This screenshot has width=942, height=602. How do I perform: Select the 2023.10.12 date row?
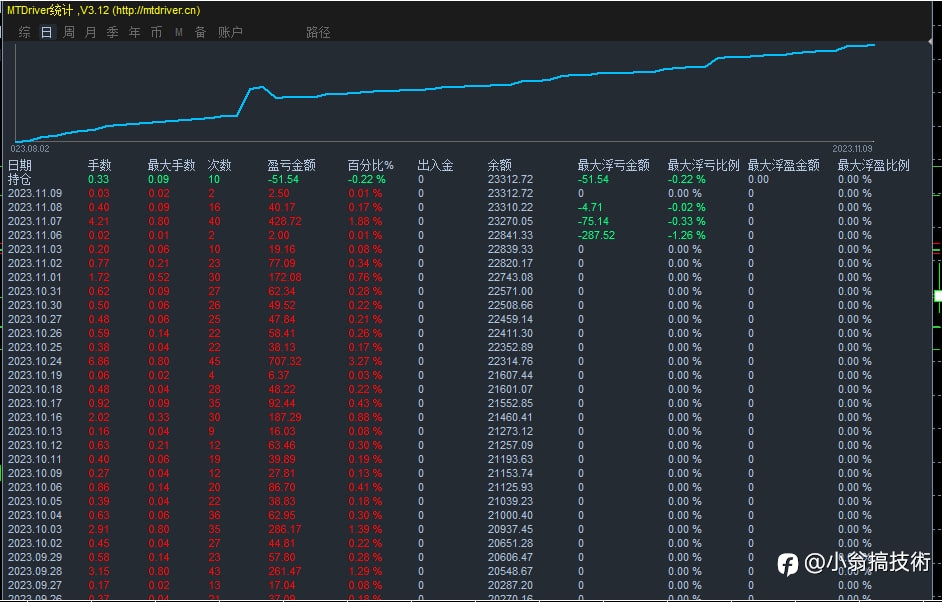[x=35, y=445]
